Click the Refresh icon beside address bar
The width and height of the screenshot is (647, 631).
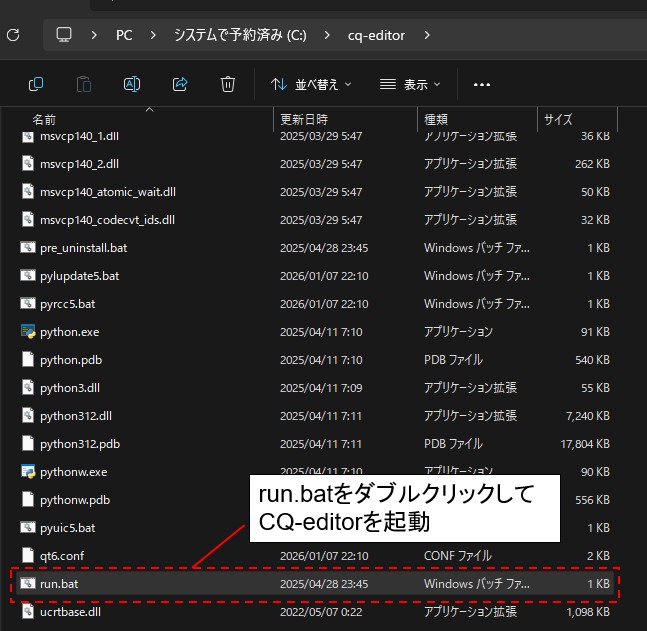tap(13, 35)
